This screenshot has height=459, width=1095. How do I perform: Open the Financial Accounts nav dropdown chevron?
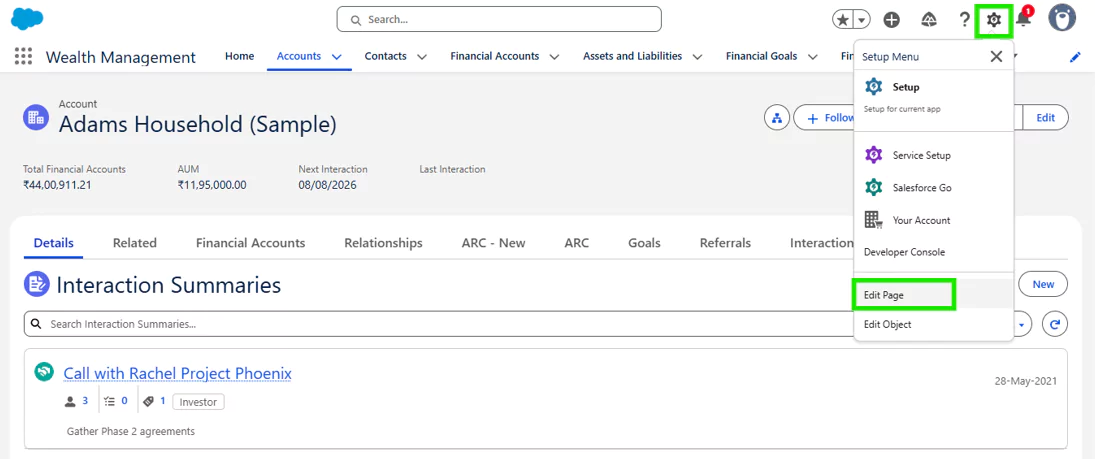pos(555,57)
